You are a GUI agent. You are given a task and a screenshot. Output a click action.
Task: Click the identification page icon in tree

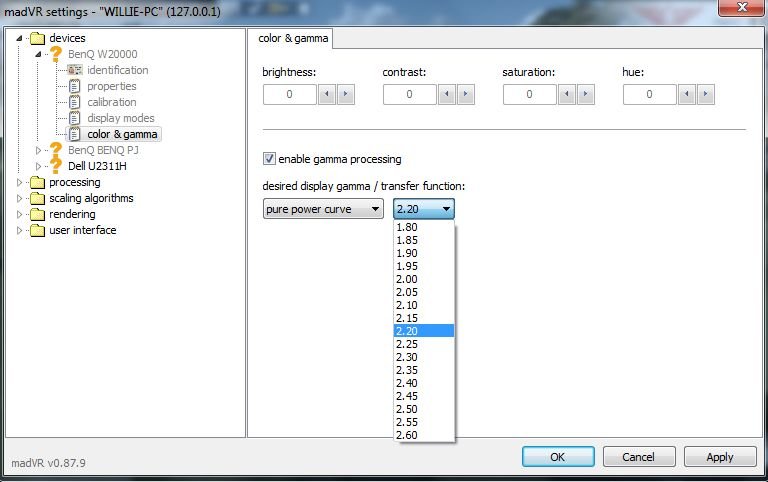tap(74, 70)
